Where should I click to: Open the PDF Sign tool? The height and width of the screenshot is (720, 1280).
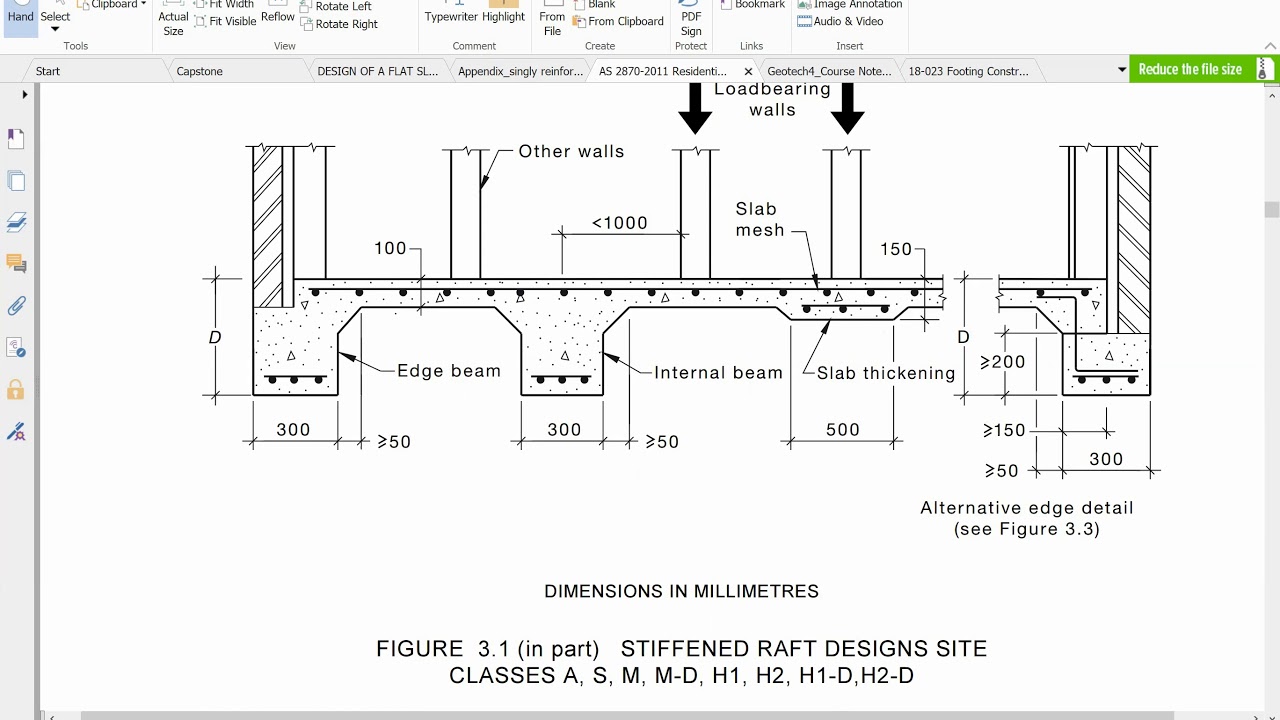[x=691, y=18]
